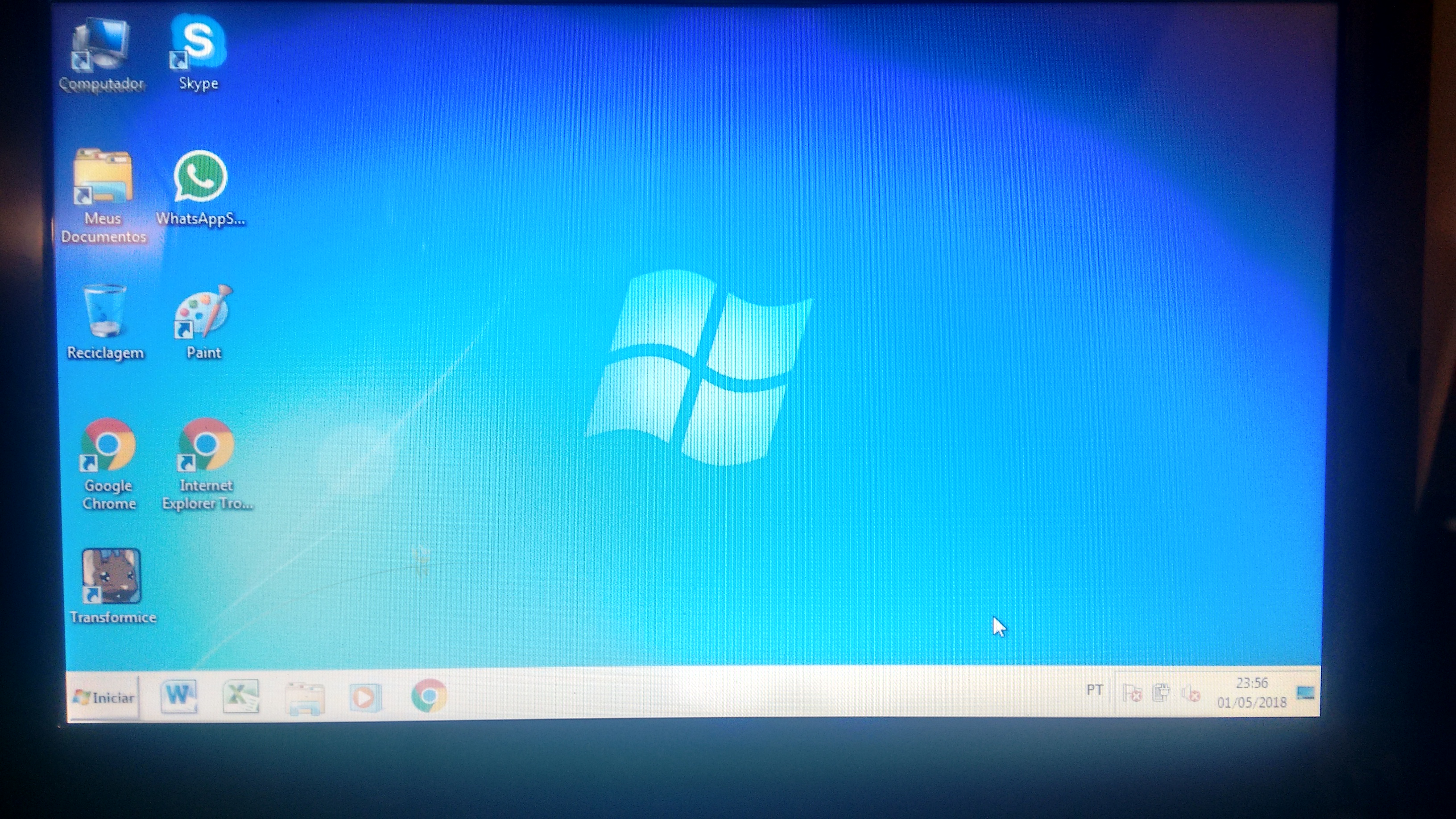Select the Computador desktop icon
Image resolution: width=1456 pixels, height=819 pixels.
pos(102,54)
